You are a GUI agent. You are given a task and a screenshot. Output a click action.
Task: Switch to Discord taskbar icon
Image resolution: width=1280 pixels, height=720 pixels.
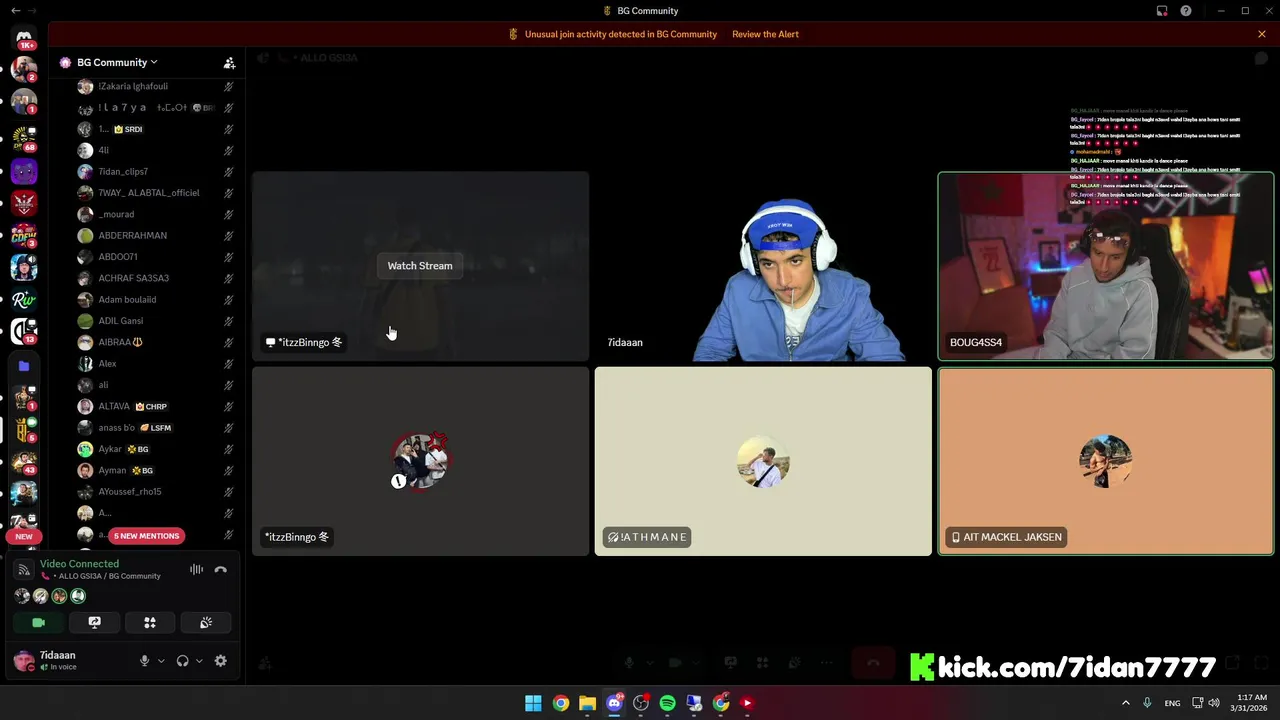click(x=614, y=703)
